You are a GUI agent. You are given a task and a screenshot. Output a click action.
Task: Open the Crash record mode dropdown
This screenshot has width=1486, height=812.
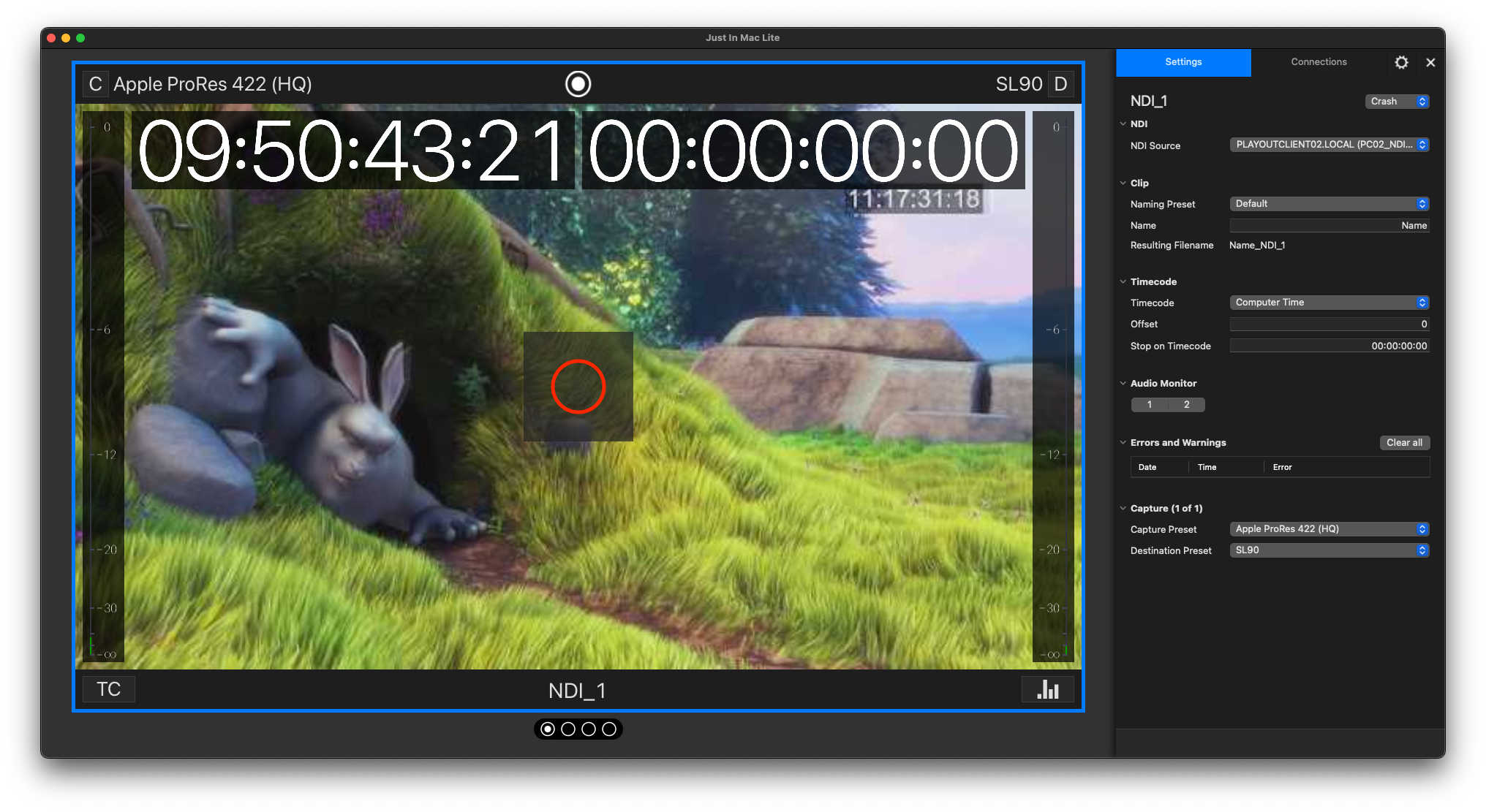pos(1397,102)
